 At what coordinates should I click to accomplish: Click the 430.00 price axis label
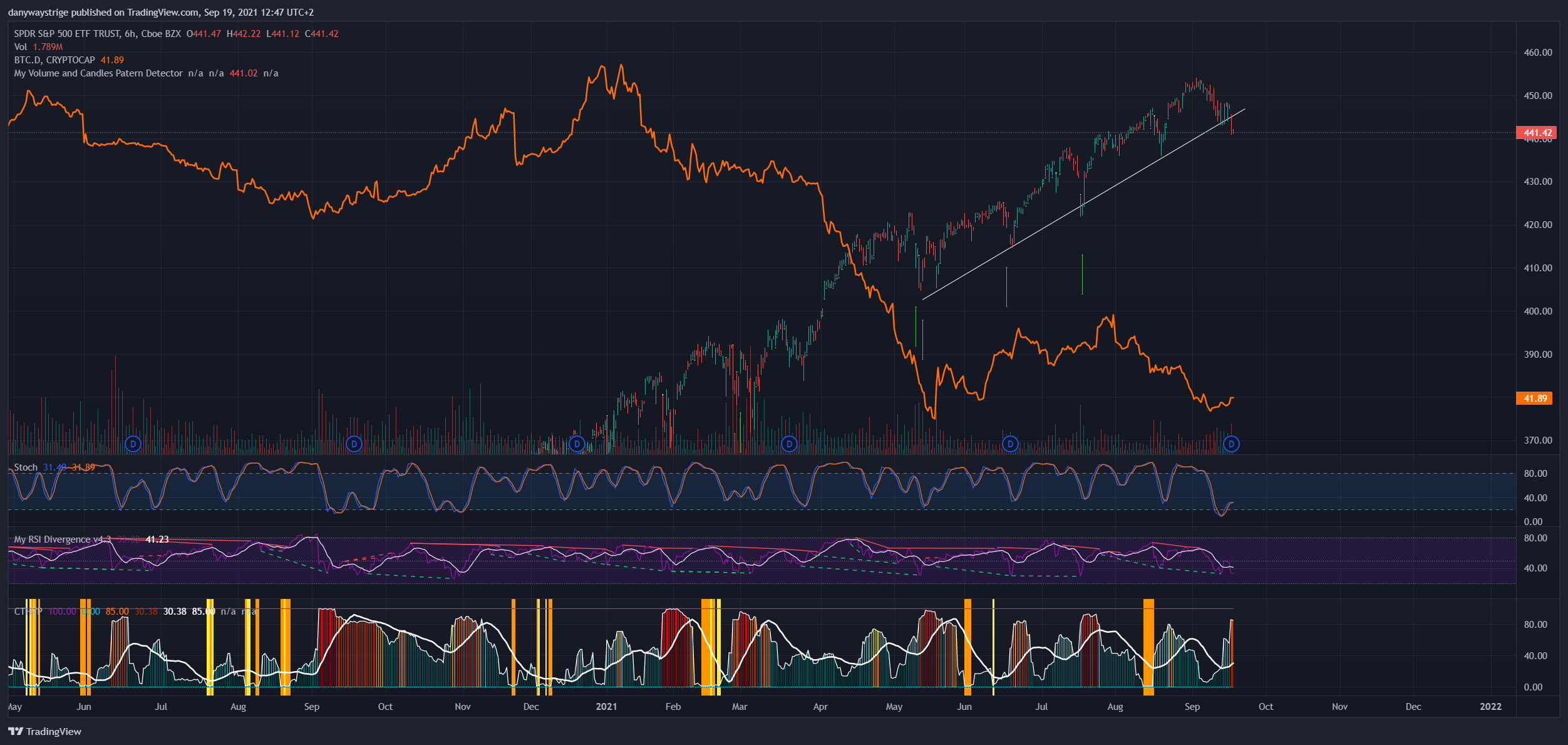click(x=1538, y=182)
